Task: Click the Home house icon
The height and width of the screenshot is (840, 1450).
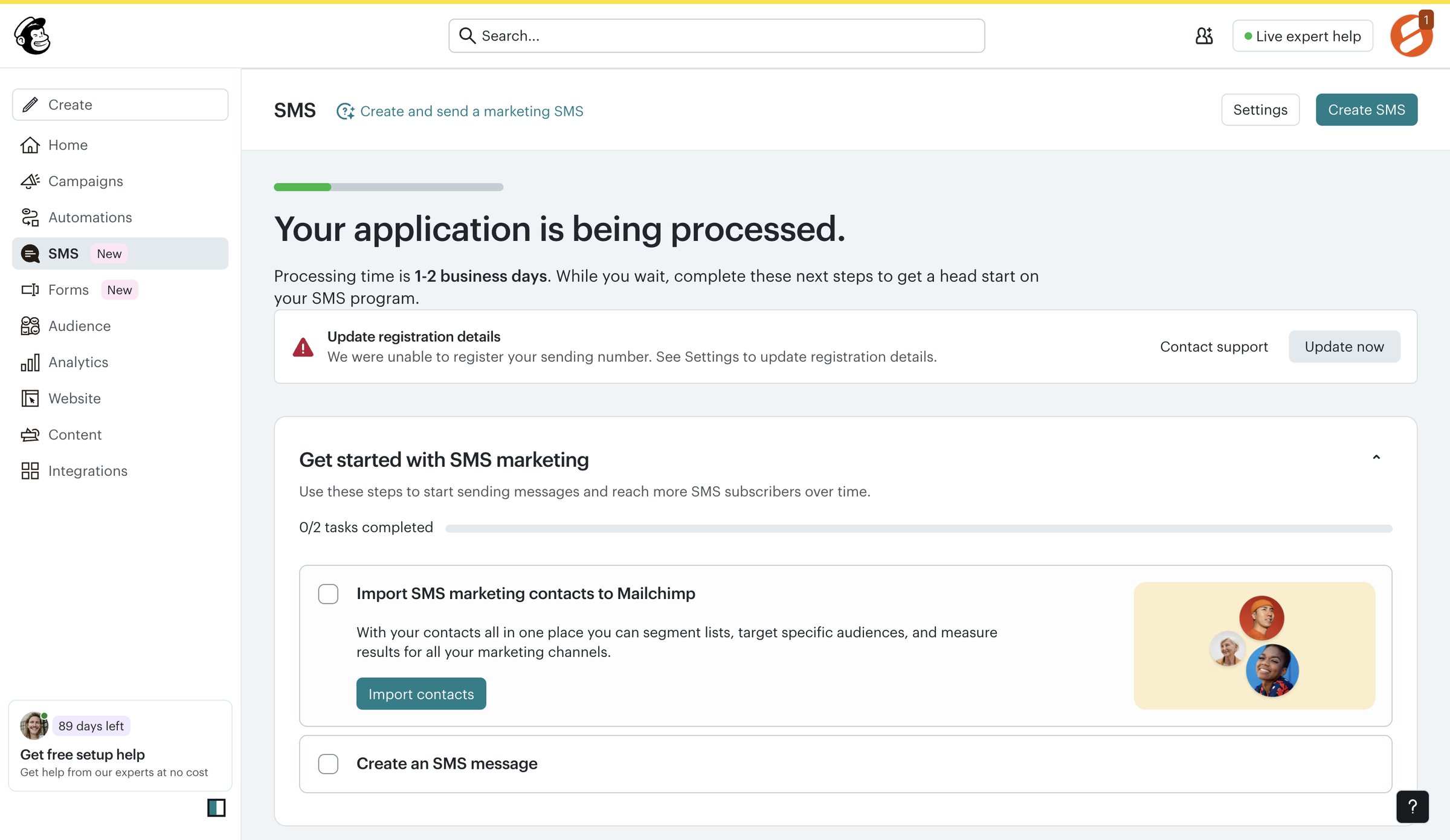Action: (x=30, y=145)
